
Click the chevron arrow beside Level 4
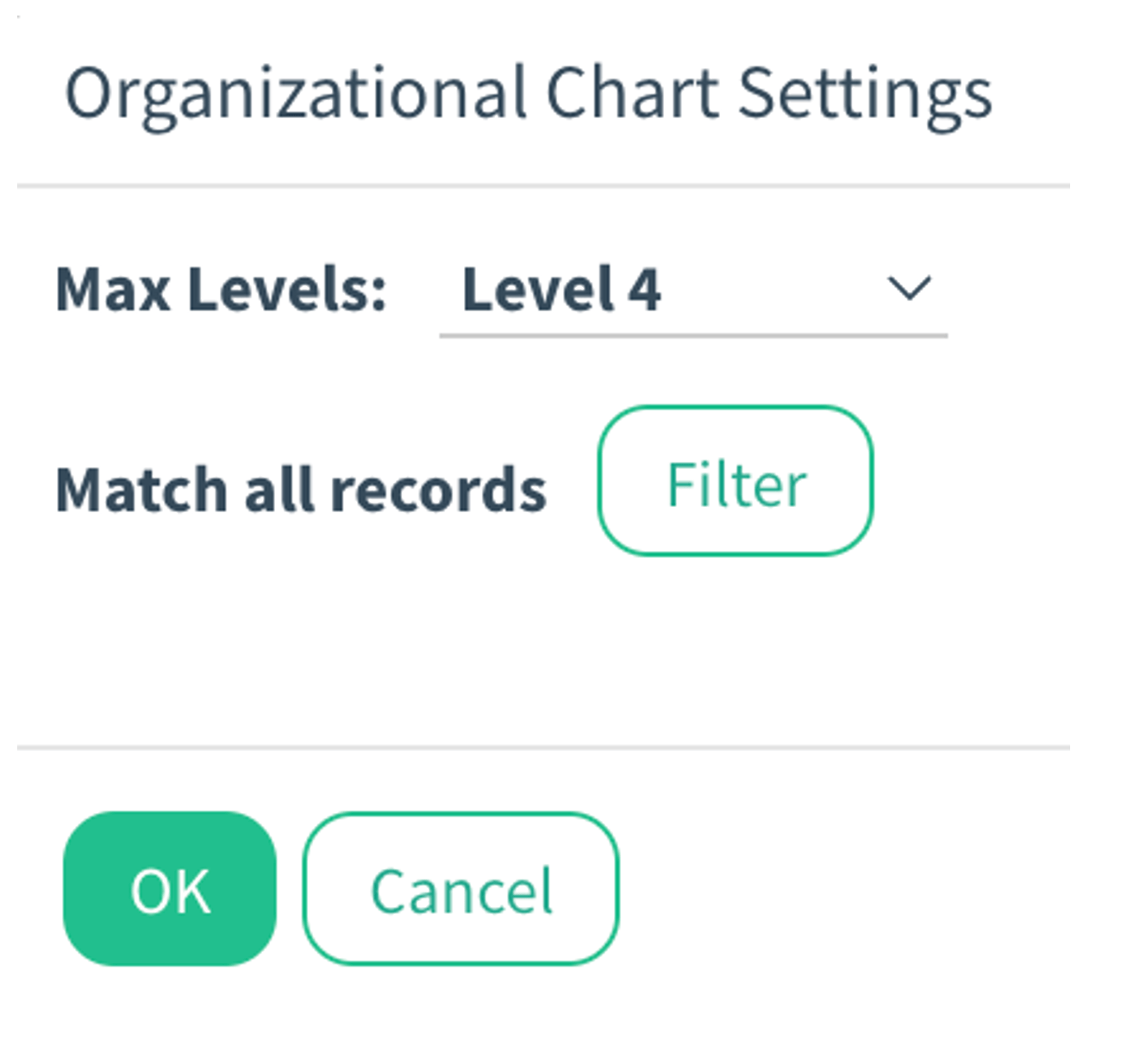click(x=909, y=288)
